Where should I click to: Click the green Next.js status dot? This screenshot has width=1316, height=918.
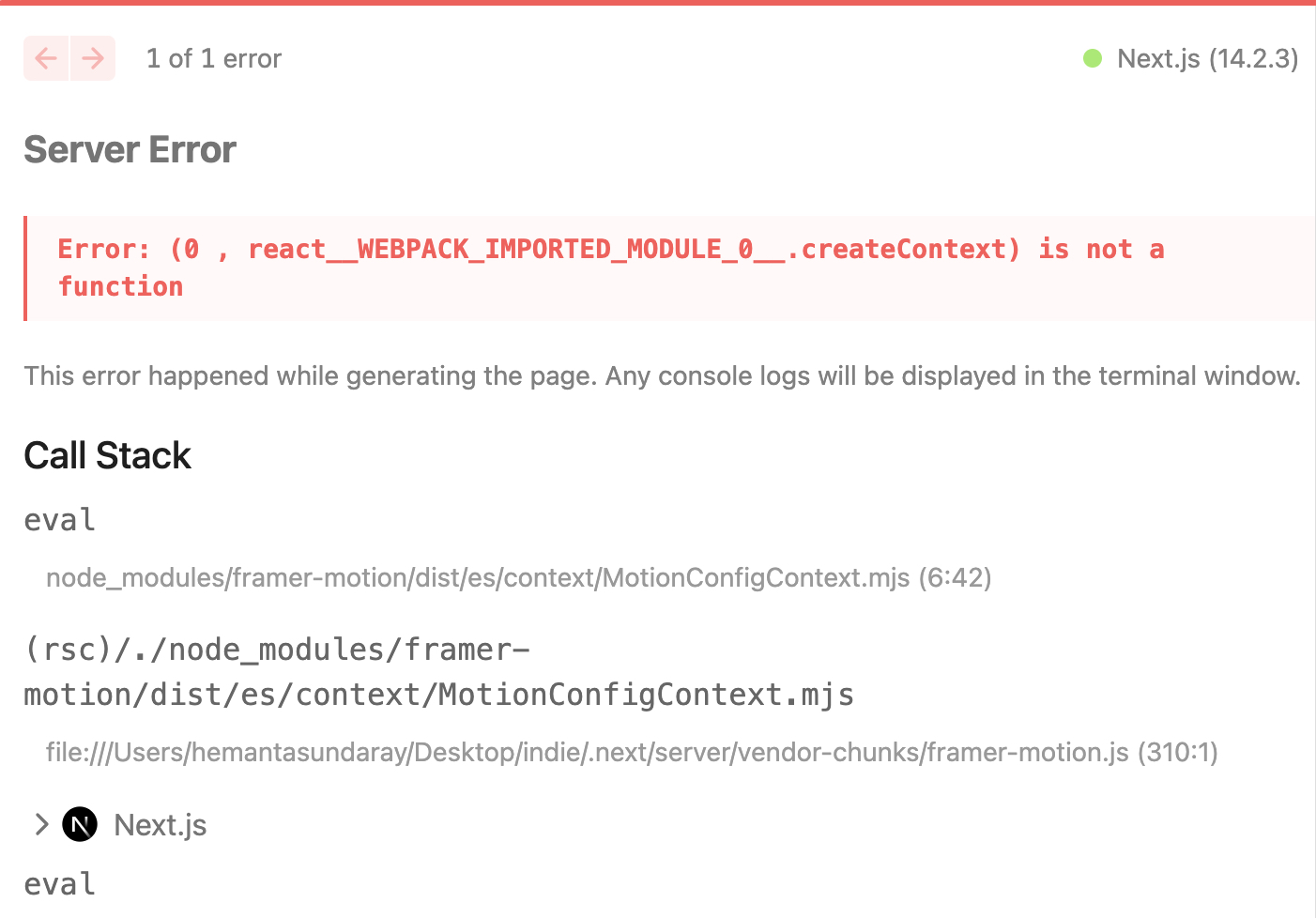click(x=1093, y=58)
